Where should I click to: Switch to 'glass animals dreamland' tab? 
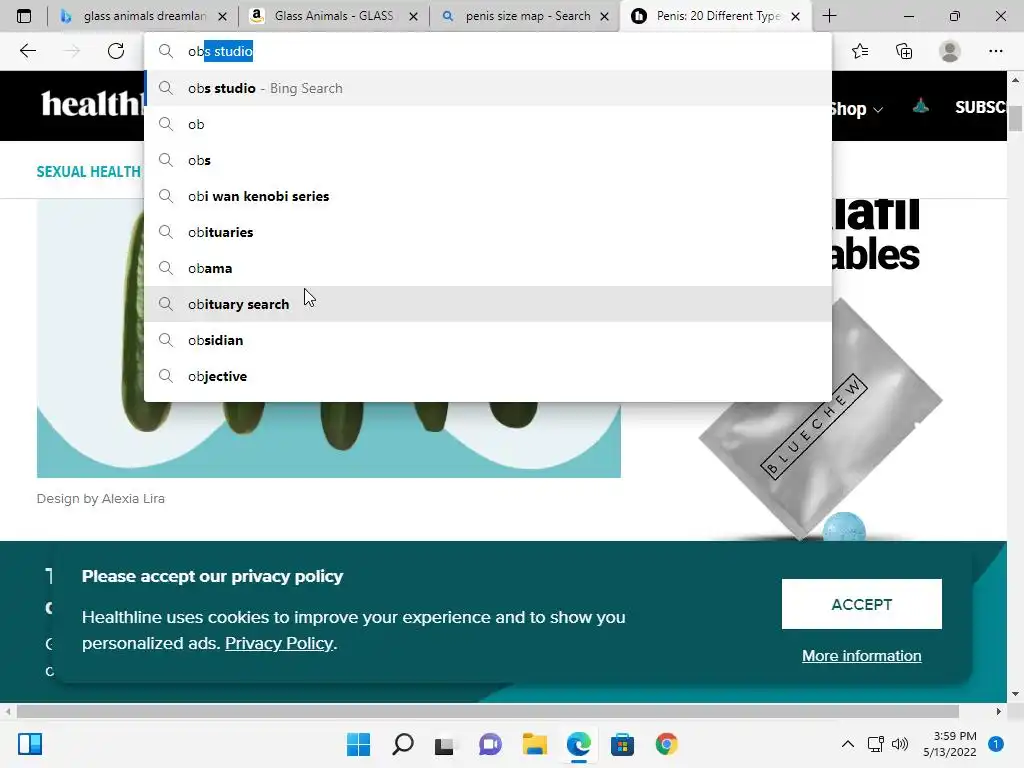[x=144, y=16]
